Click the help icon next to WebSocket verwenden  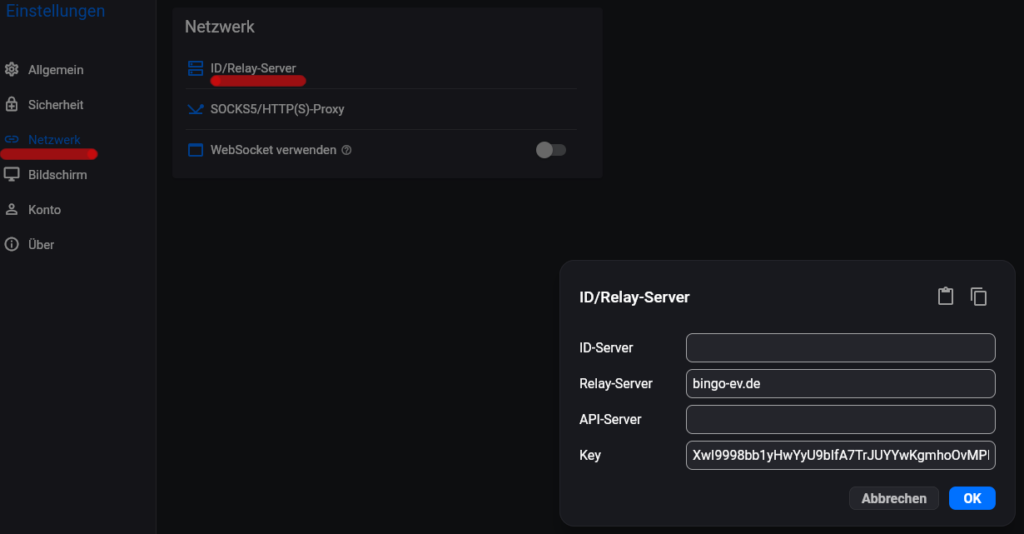[x=347, y=150]
